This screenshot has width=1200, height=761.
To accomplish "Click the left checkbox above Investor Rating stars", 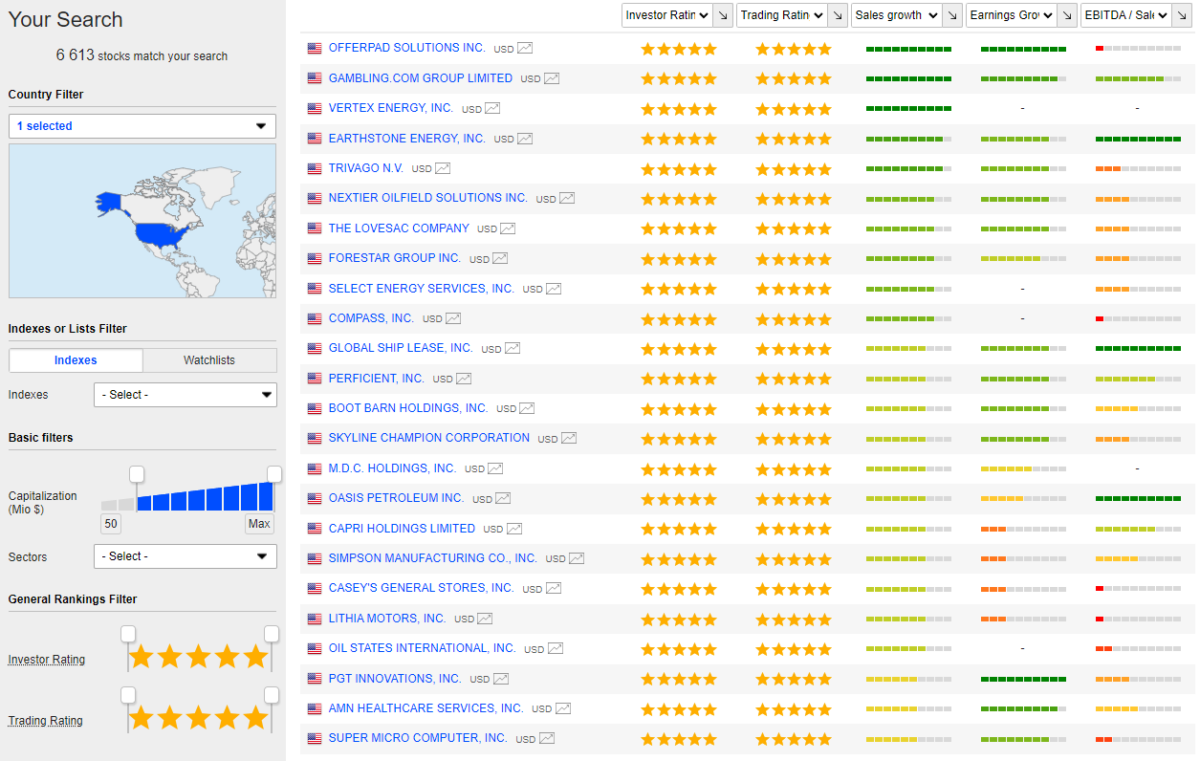I will pos(127,632).
